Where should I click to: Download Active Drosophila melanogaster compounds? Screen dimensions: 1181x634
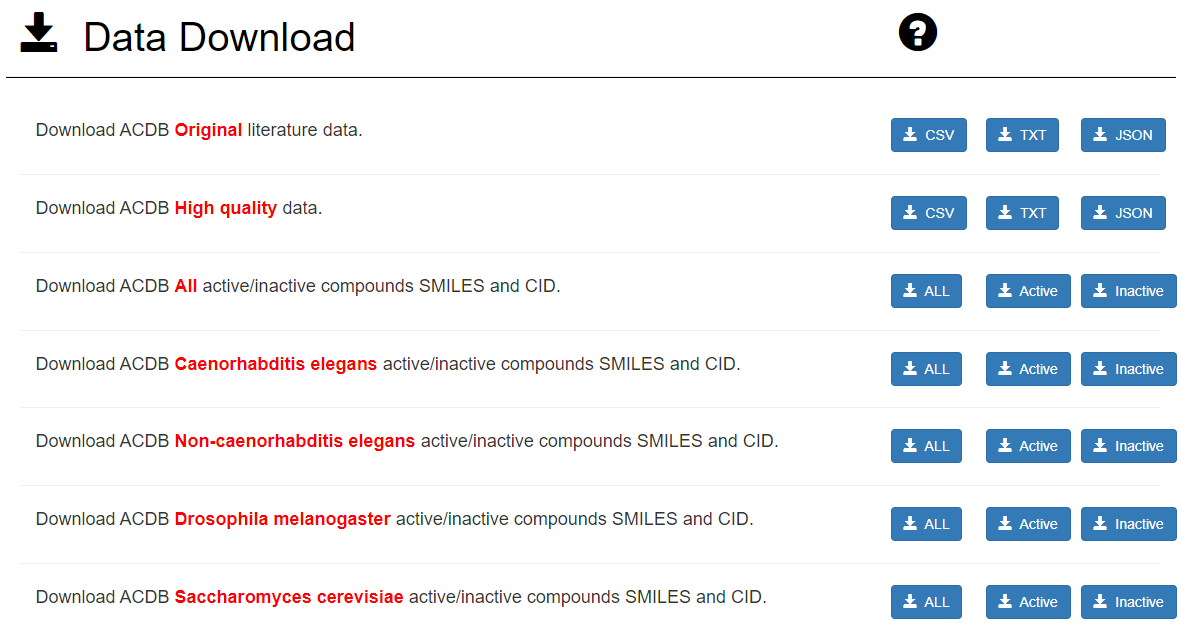1027,524
